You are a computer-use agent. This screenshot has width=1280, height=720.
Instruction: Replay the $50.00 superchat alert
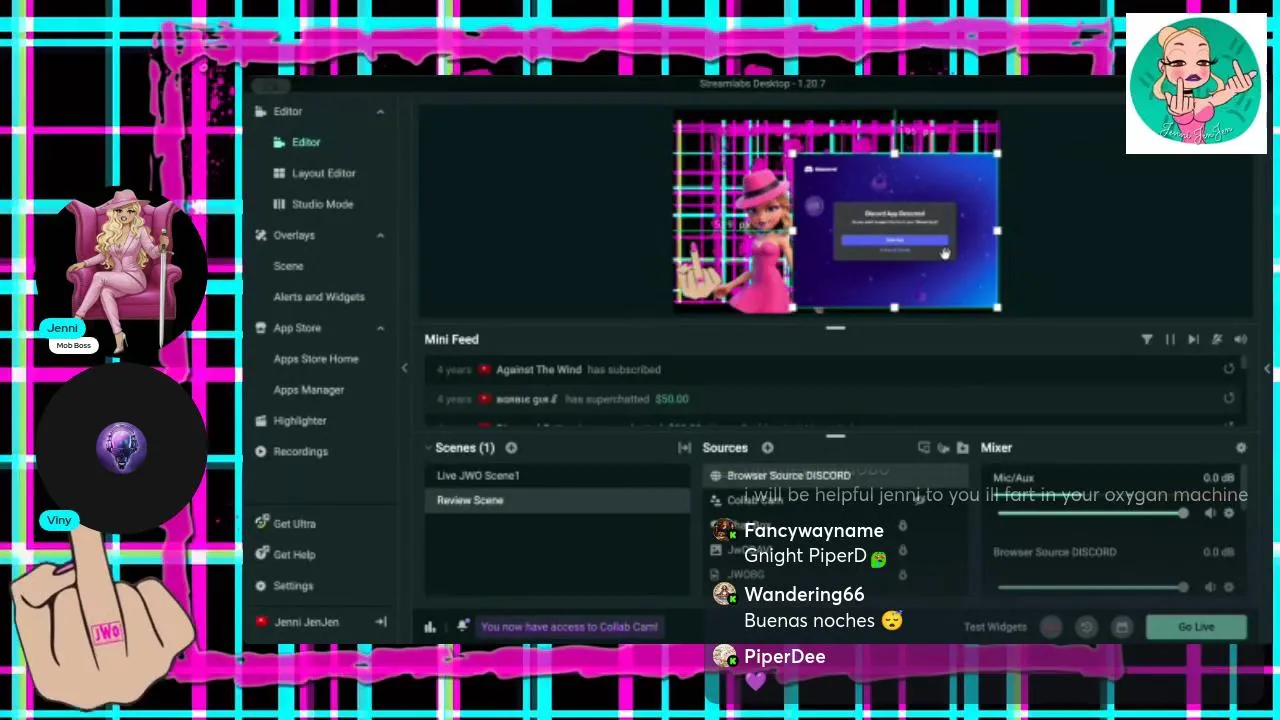1229,398
